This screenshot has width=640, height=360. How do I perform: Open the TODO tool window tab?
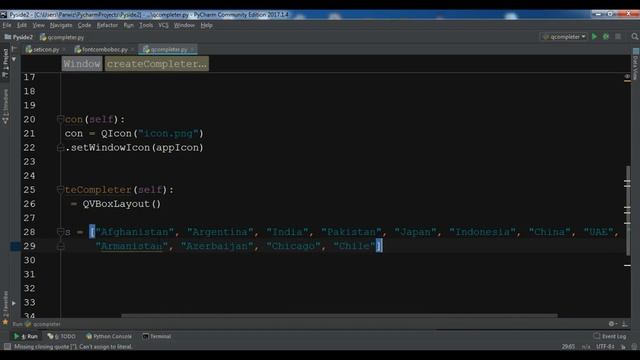click(62, 336)
